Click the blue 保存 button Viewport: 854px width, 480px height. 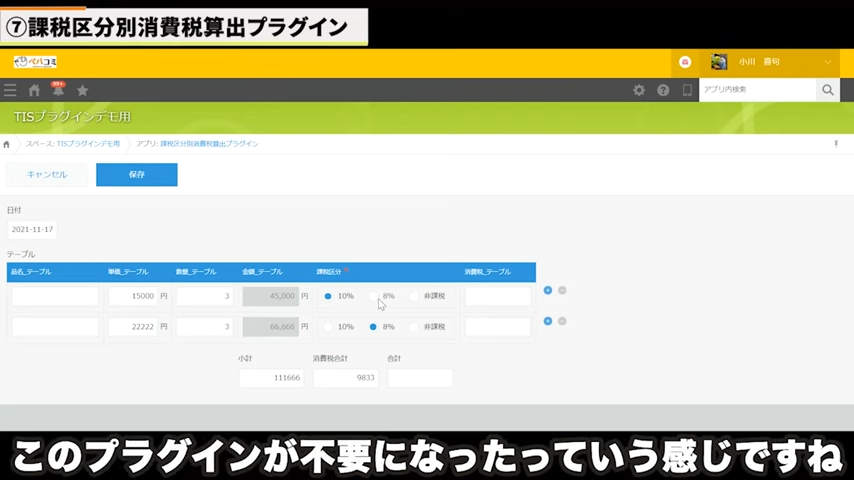point(137,174)
